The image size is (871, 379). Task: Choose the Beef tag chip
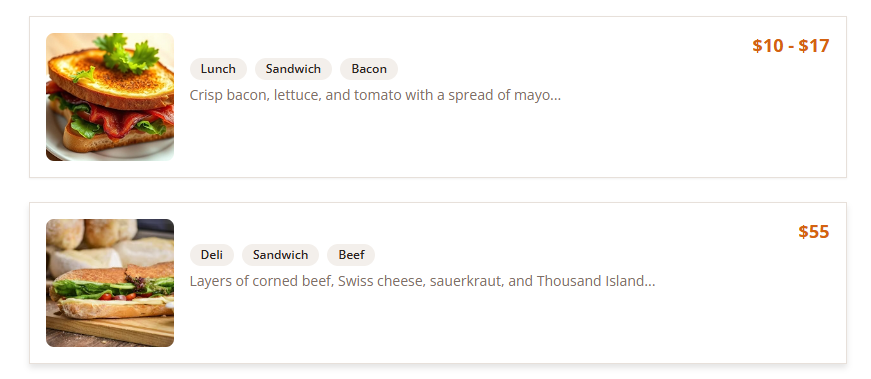pos(351,255)
